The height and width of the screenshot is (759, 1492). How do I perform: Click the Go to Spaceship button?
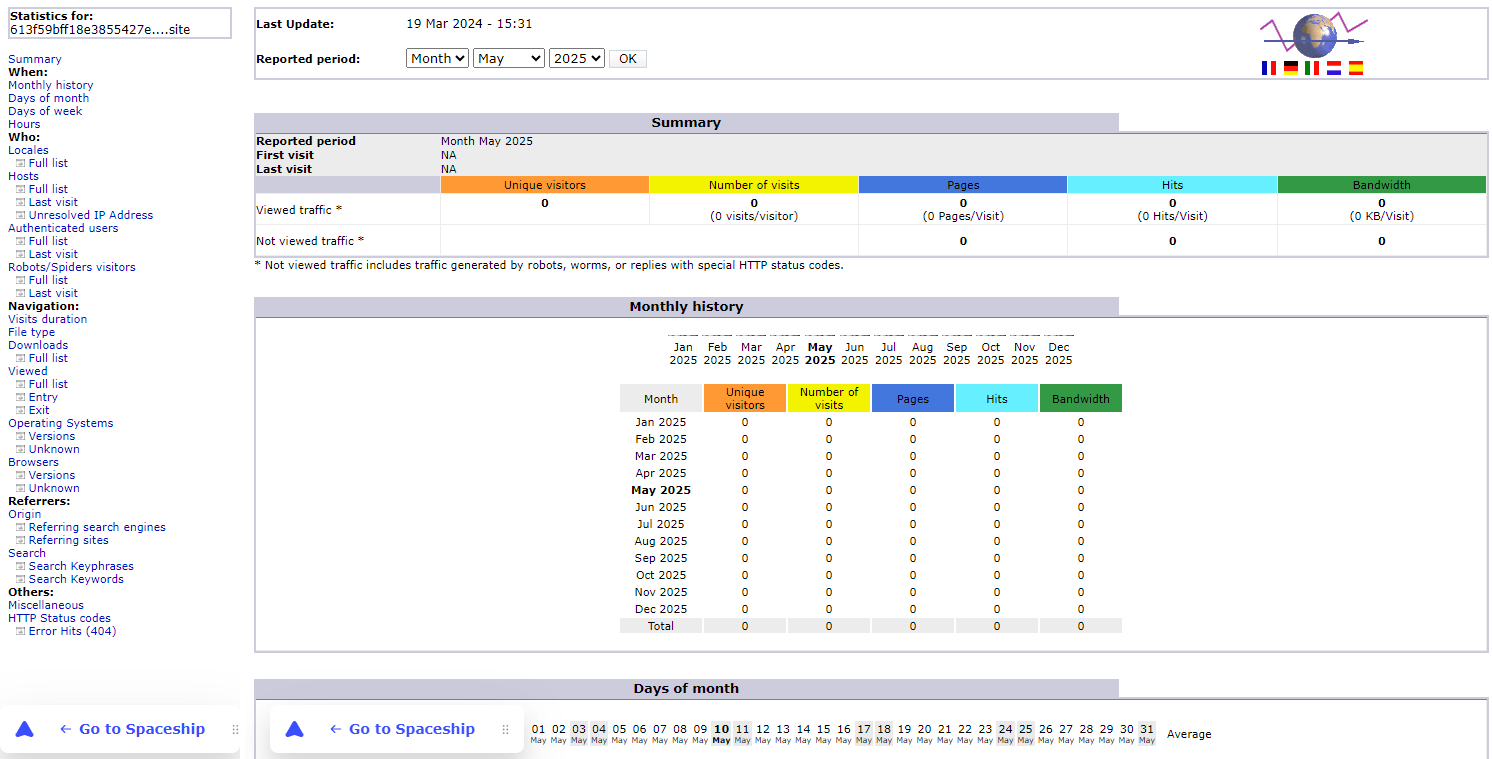tap(136, 728)
